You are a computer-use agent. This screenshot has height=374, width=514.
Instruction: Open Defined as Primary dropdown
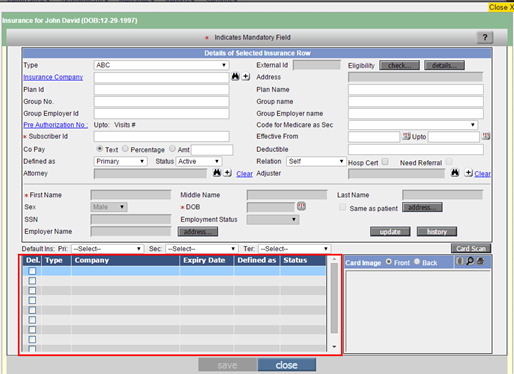click(120, 161)
